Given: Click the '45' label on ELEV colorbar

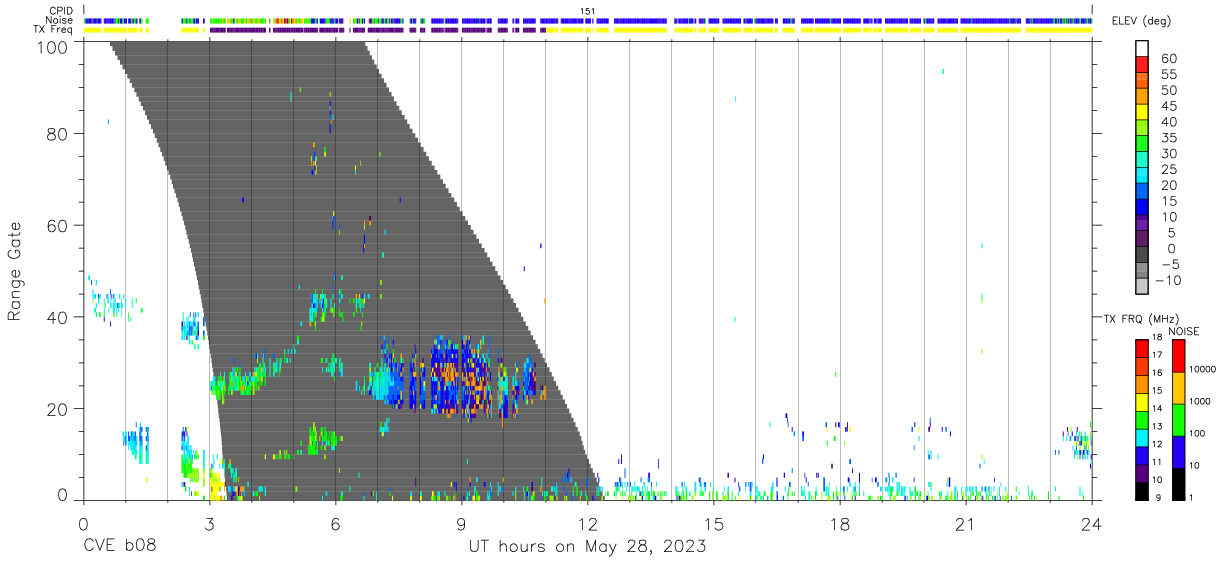Looking at the screenshot, I should click(1167, 106).
